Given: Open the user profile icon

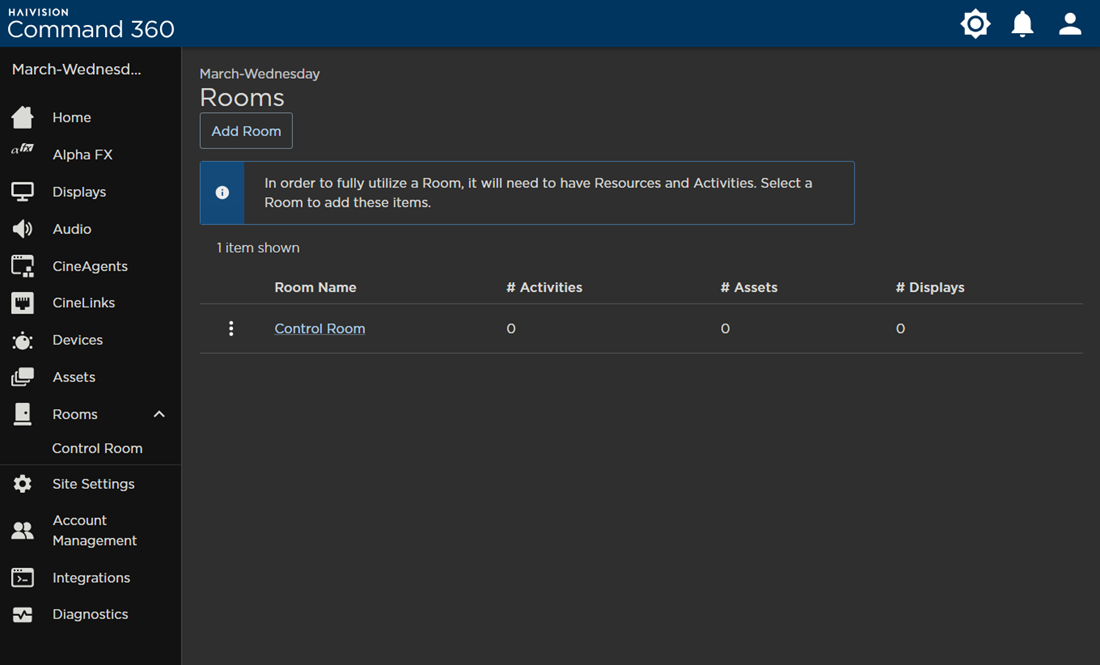Looking at the screenshot, I should tap(1070, 24).
